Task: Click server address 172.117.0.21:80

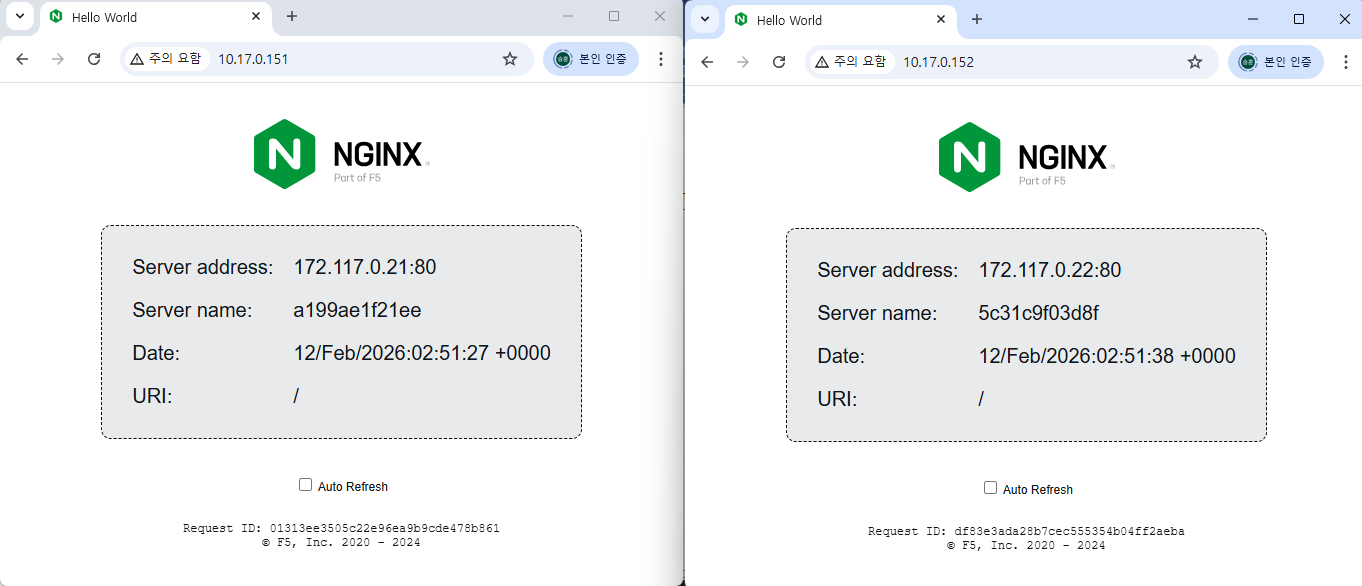Action: click(x=365, y=267)
